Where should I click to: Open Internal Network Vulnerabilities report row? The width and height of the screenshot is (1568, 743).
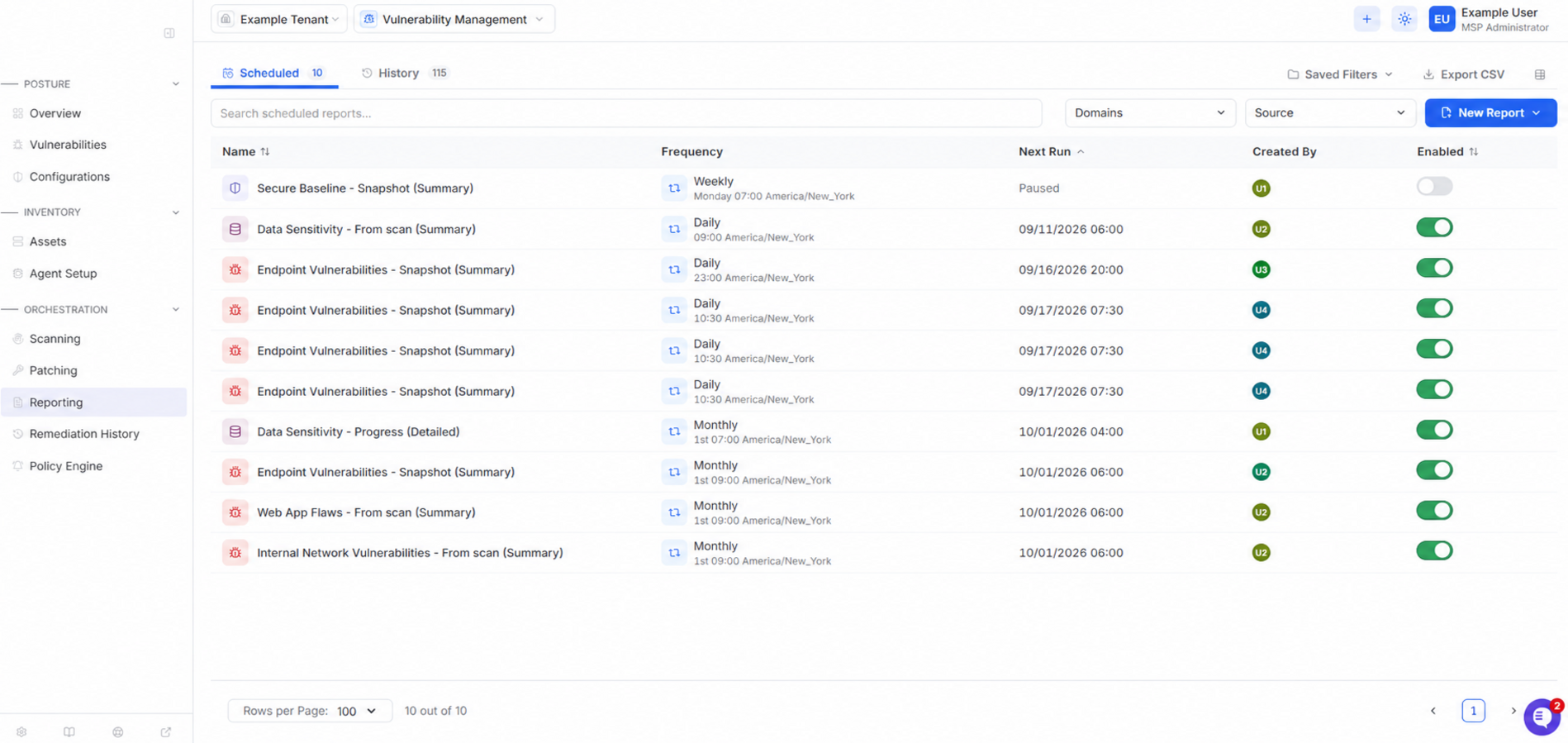(884, 553)
